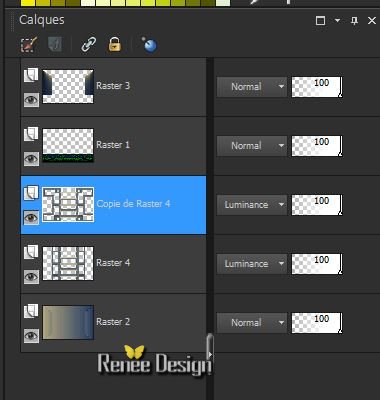Click the greyed-out layer styles icon

pos(55,44)
